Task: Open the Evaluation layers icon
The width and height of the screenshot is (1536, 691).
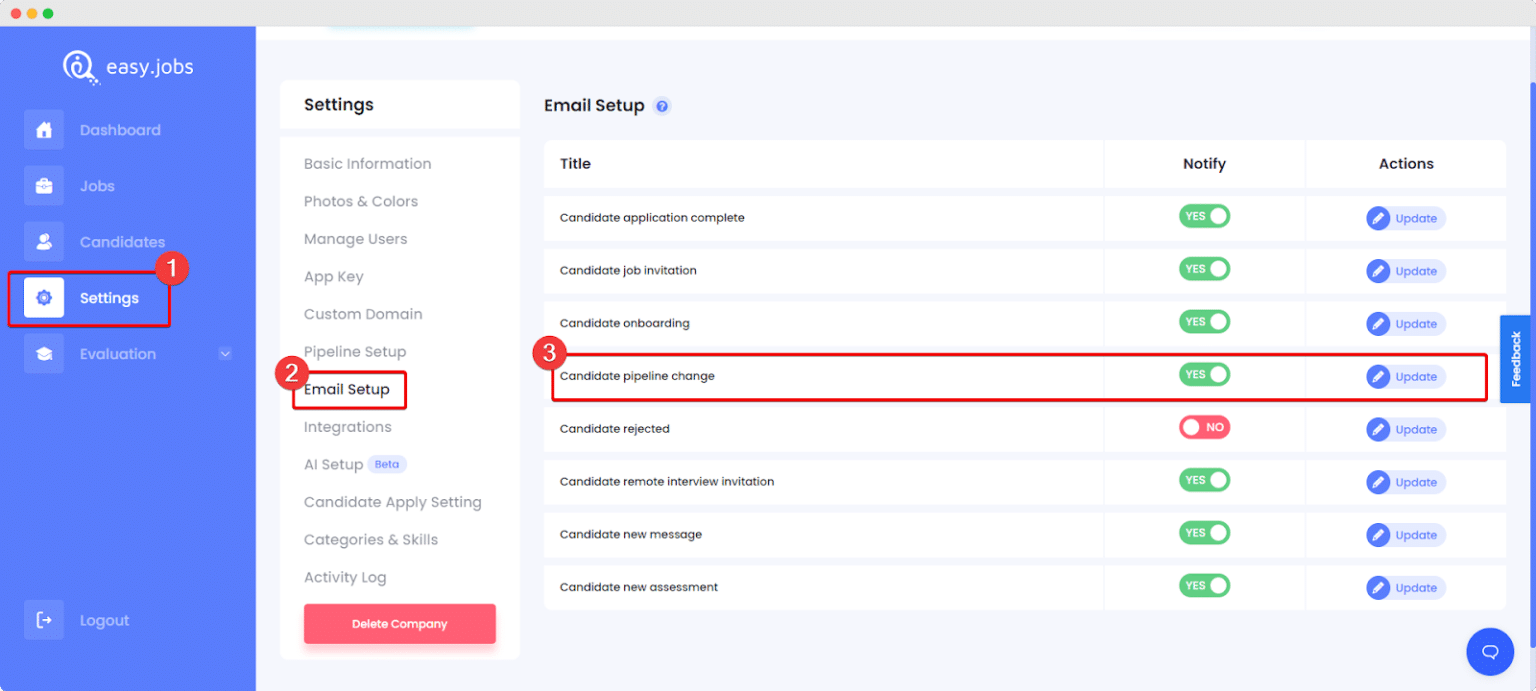Action: point(44,353)
